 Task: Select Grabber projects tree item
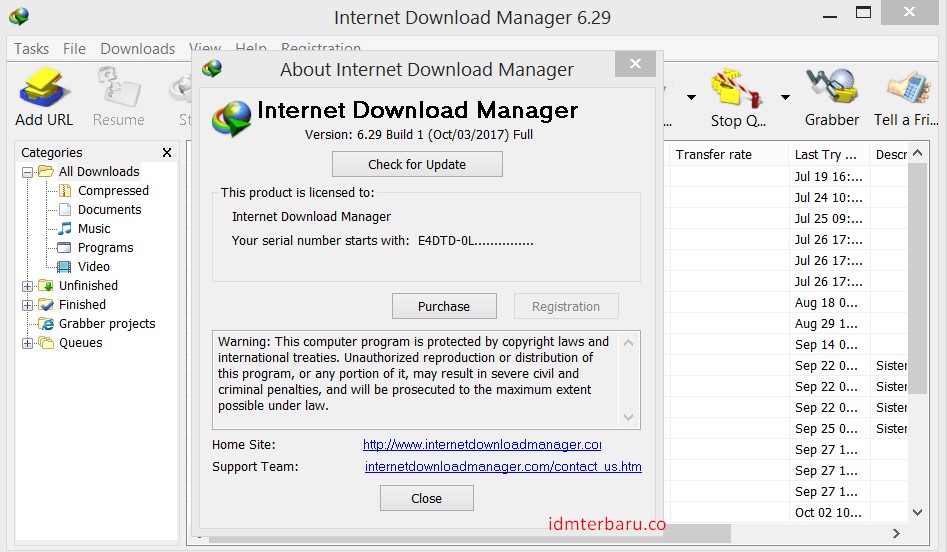[107, 324]
